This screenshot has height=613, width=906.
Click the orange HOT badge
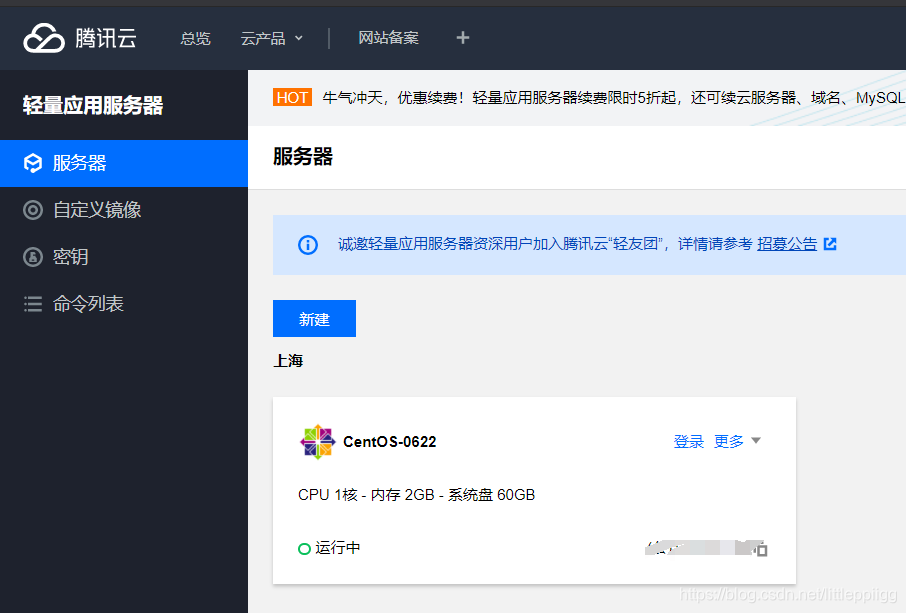(292, 98)
